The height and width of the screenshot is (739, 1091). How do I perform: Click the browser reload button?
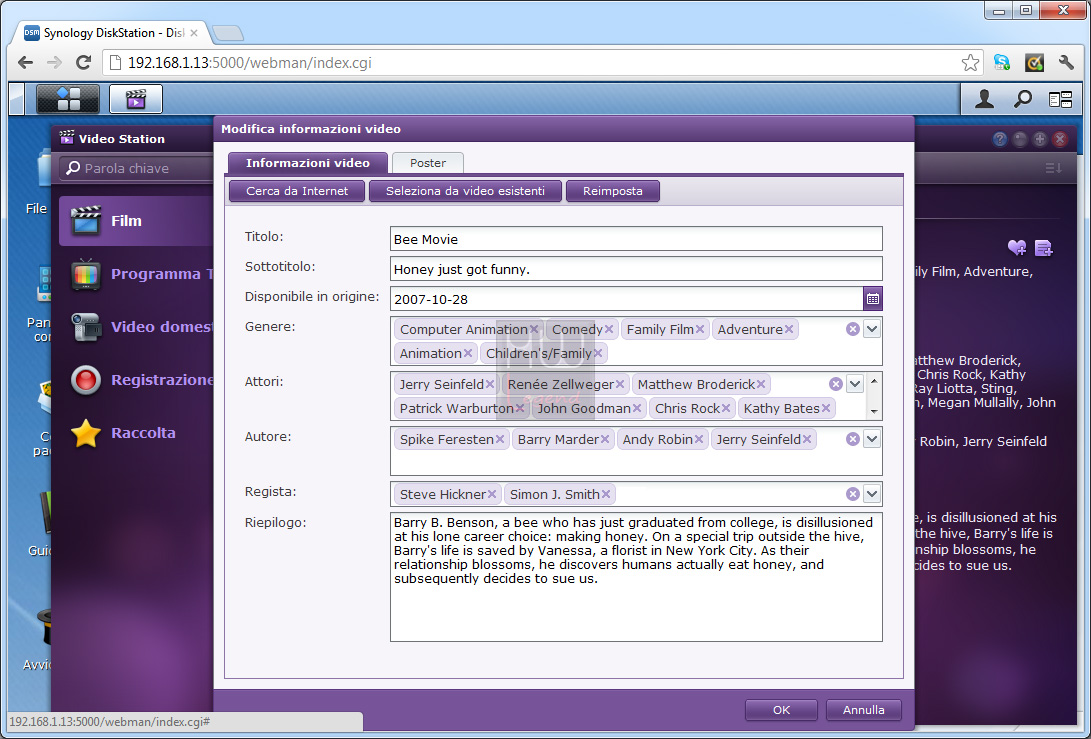tap(83, 63)
